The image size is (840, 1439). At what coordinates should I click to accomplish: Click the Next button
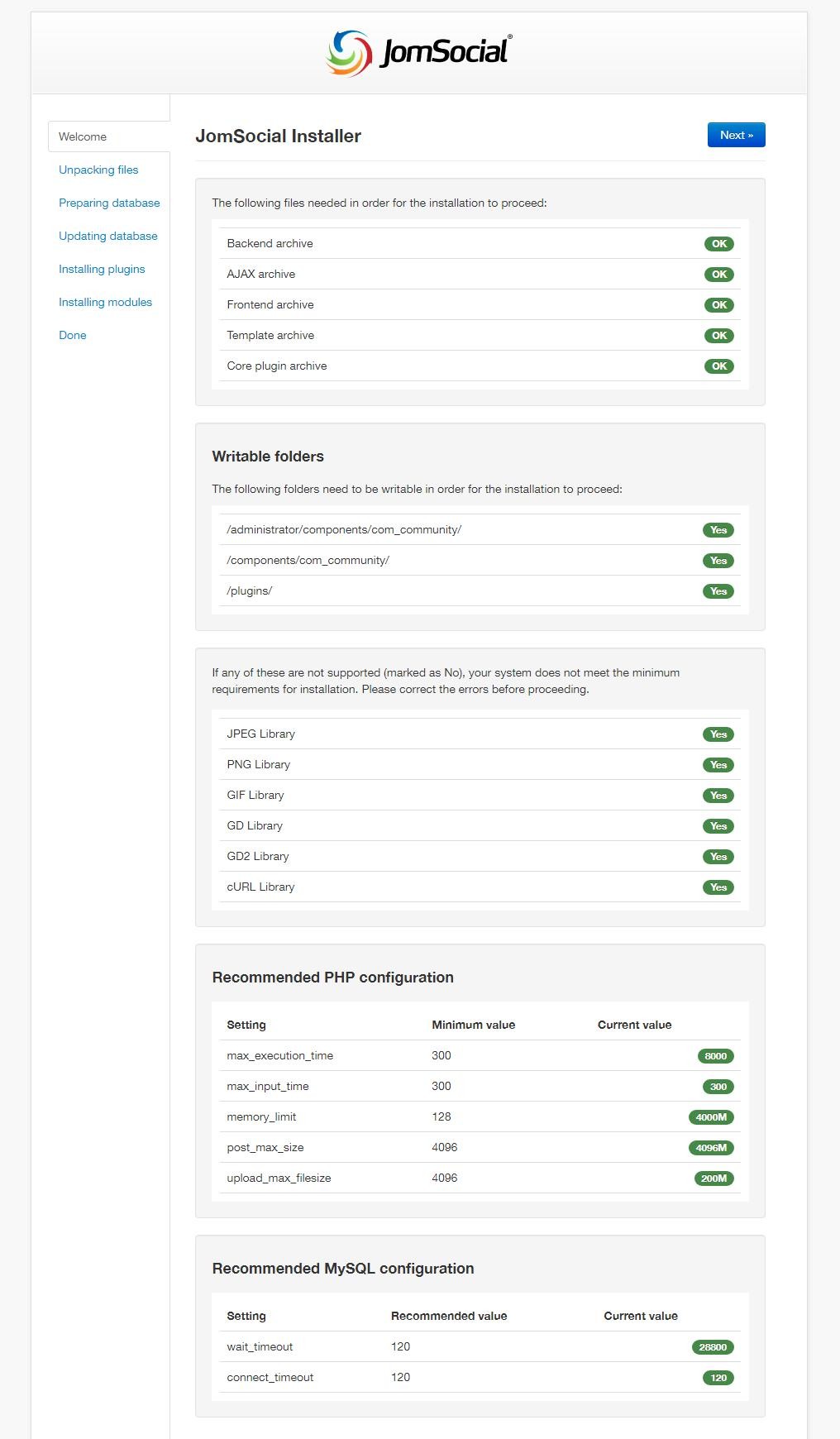coord(736,135)
